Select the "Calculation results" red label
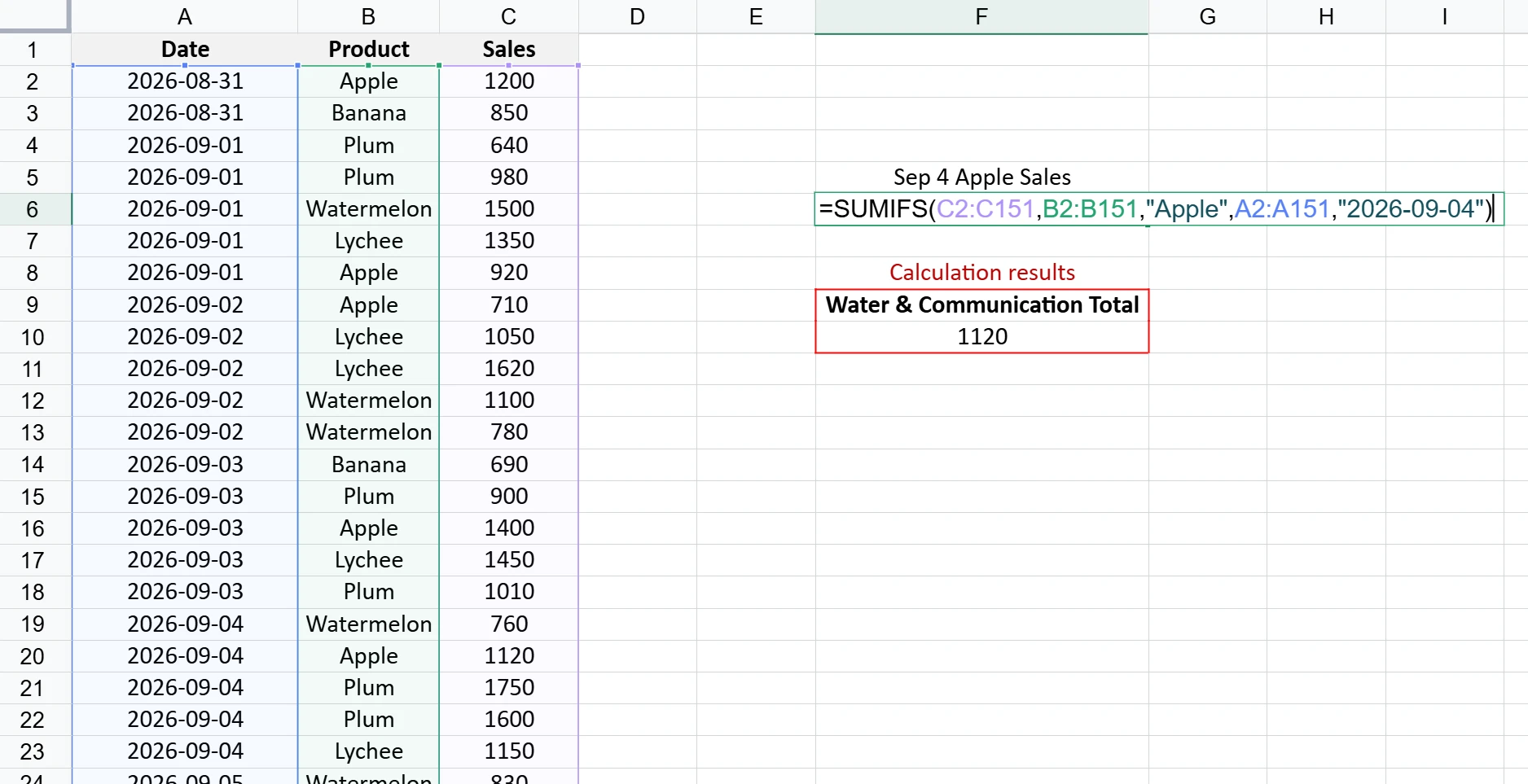Image resolution: width=1528 pixels, height=784 pixels. pyautogui.click(x=981, y=273)
